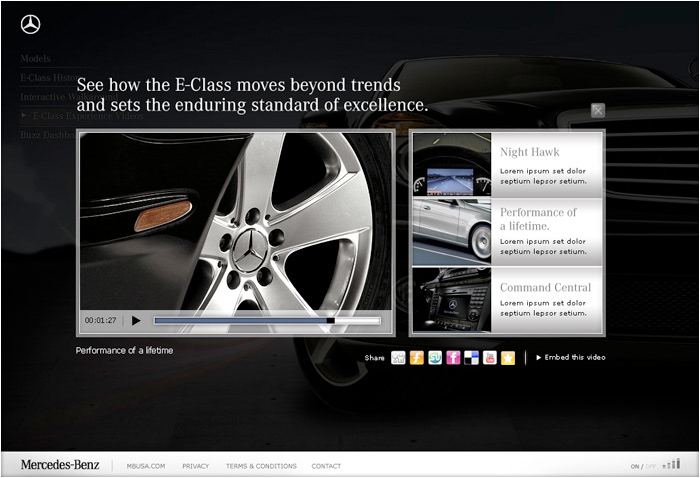This screenshot has width=700, height=478.
Task: Open the Command Central title
Action: (545, 287)
